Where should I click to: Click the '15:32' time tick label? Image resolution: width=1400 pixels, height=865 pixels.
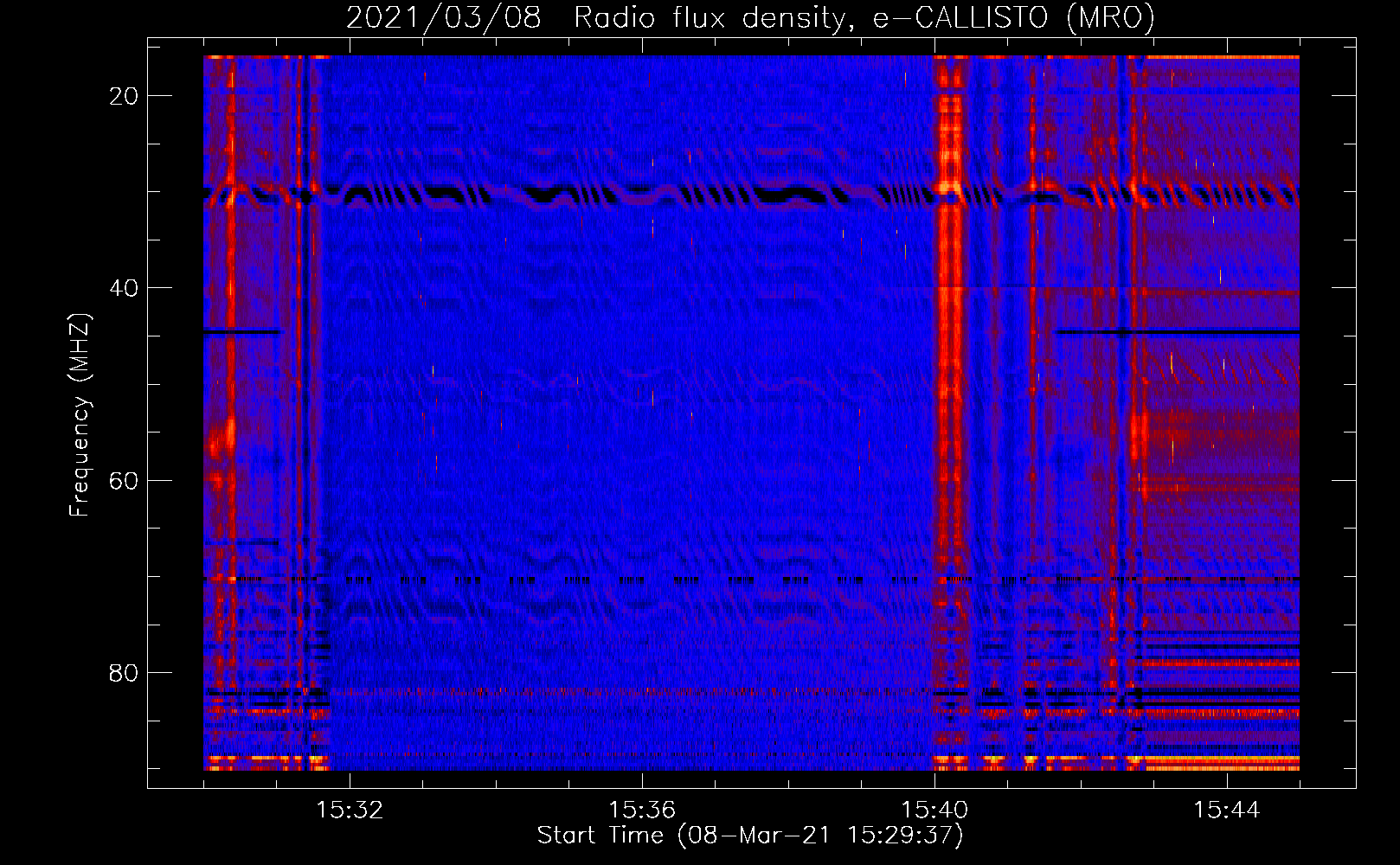click(350, 811)
